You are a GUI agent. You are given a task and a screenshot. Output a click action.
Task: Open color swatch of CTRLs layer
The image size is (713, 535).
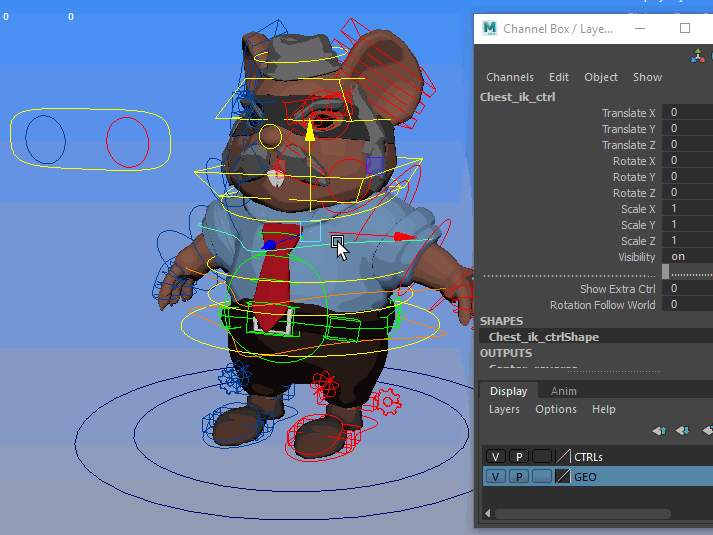(x=563, y=456)
